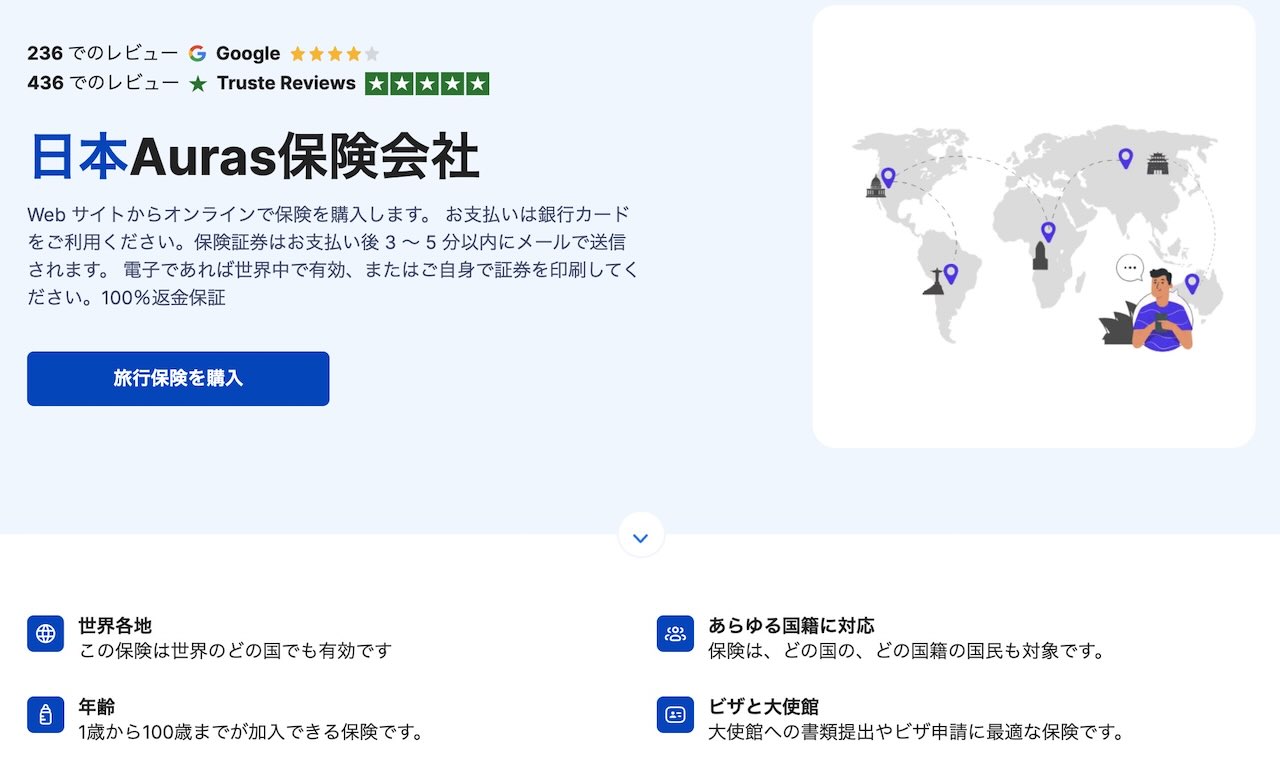Click the fourth gold Google rating star
Screen dimensions: 1280x771
[x=355, y=53]
